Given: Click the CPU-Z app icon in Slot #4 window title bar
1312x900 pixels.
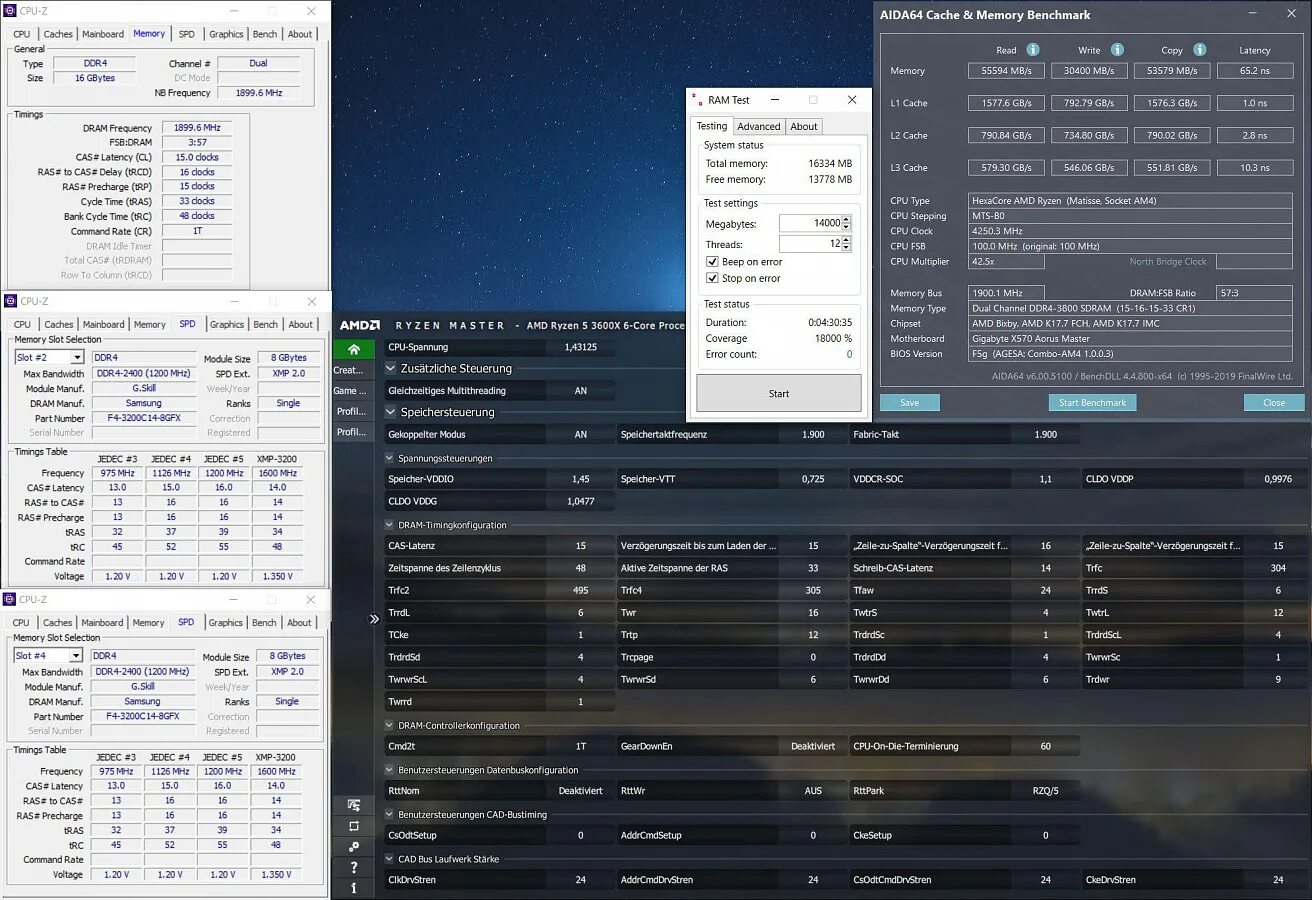Looking at the screenshot, I should pyautogui.click(x=10, y=599).
